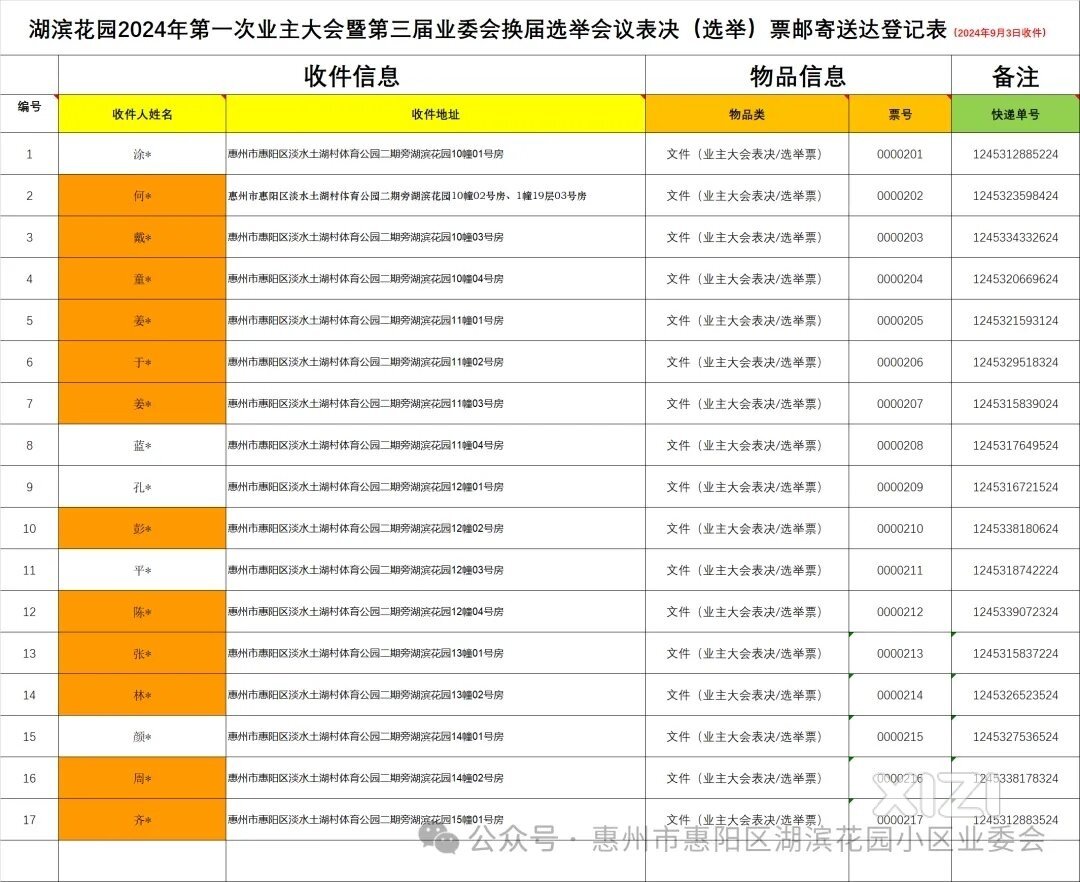The width and height of the screenshot is (1080, 882).
Task: Click ticket number 0000210
Action: click(900, 529)
